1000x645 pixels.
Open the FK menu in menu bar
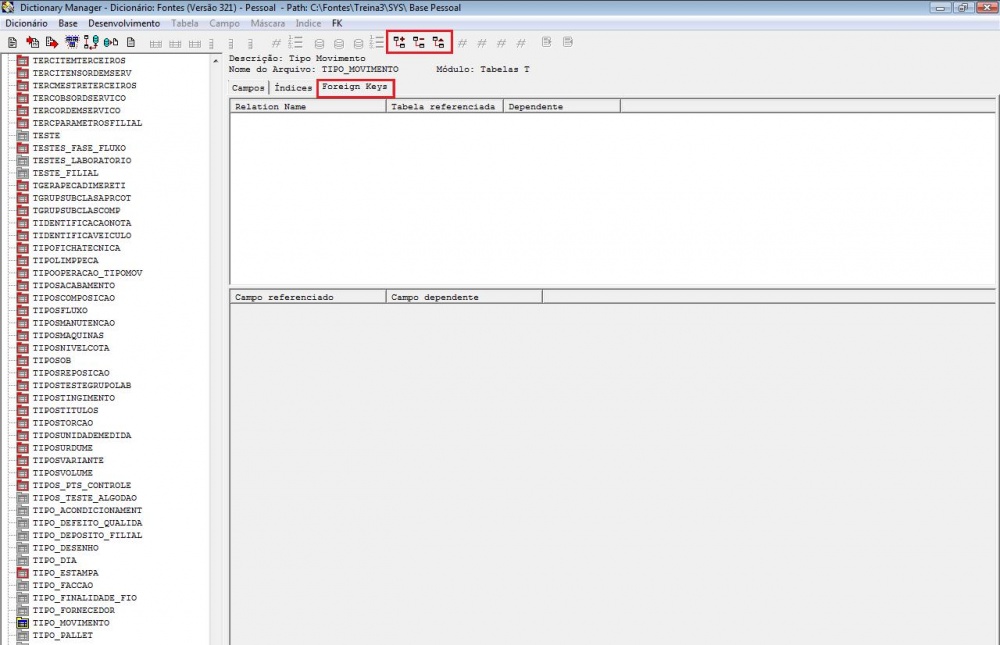point(337,22)
